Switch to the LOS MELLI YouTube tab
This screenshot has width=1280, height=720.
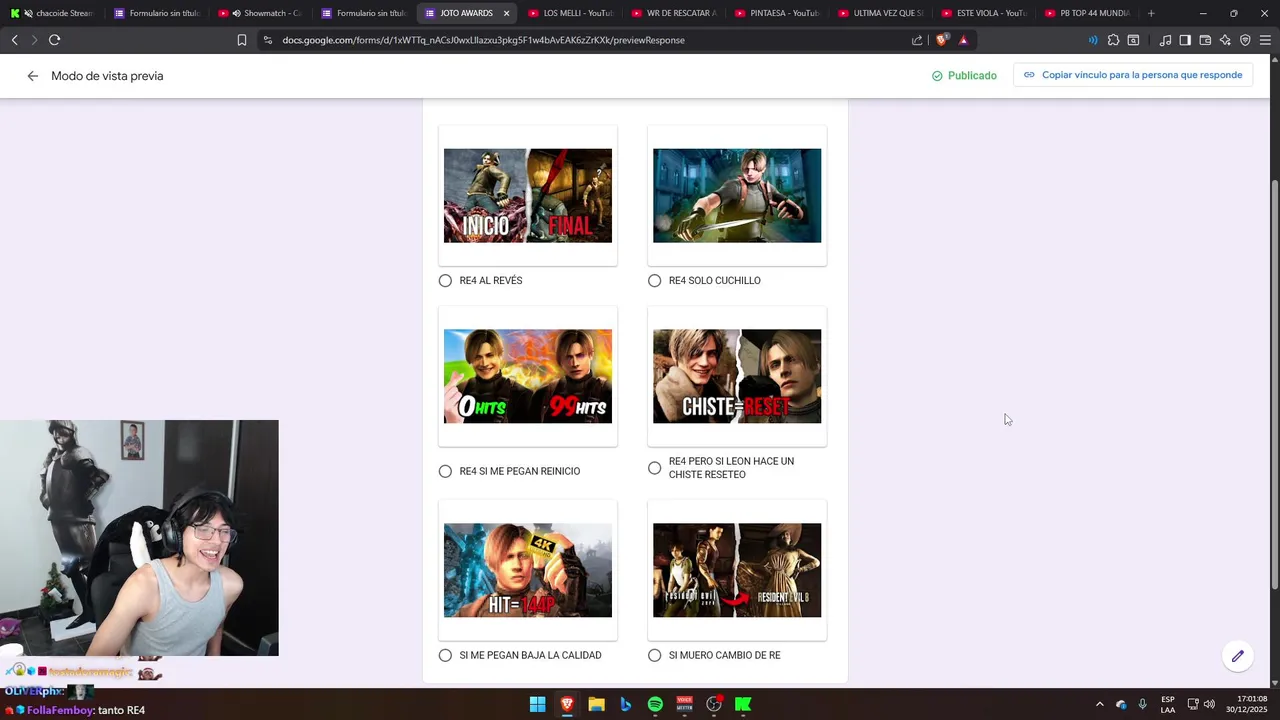click(570, 13)
